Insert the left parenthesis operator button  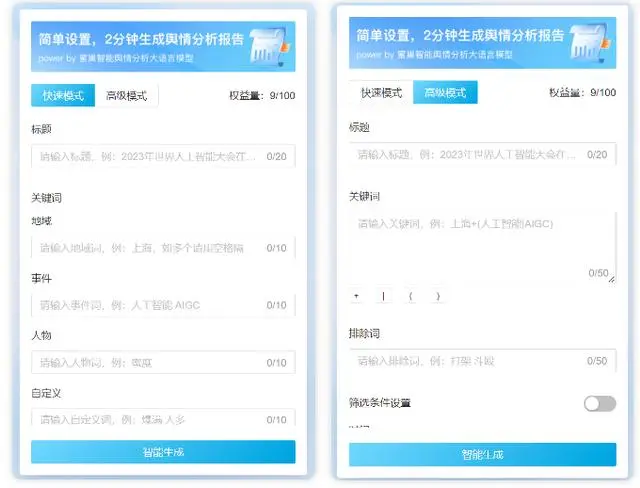[410, 296]
